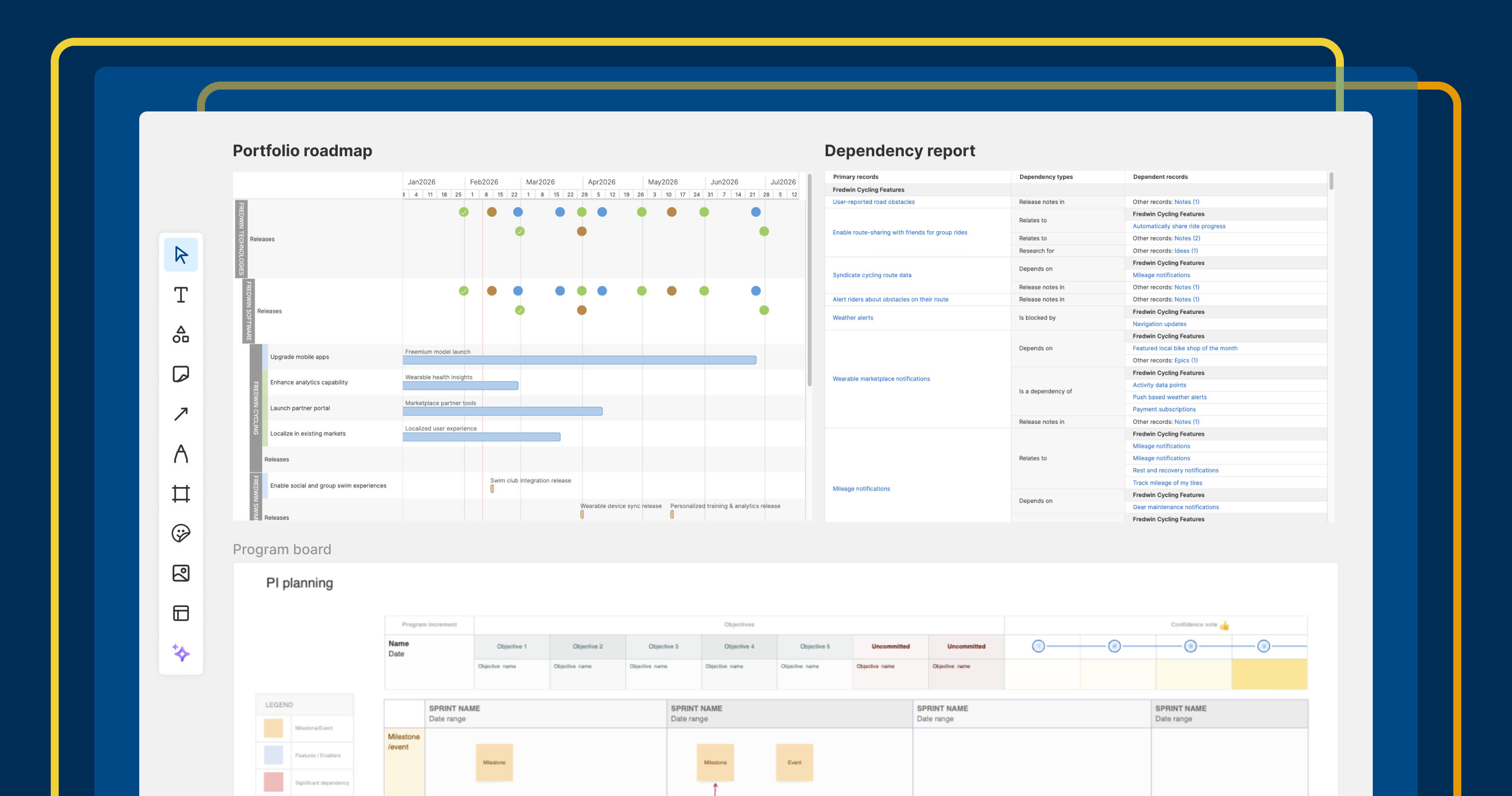Click the Mileage notifications link
The width and height of the screenshot is (1512, 796).
click(x=861, y=489)
